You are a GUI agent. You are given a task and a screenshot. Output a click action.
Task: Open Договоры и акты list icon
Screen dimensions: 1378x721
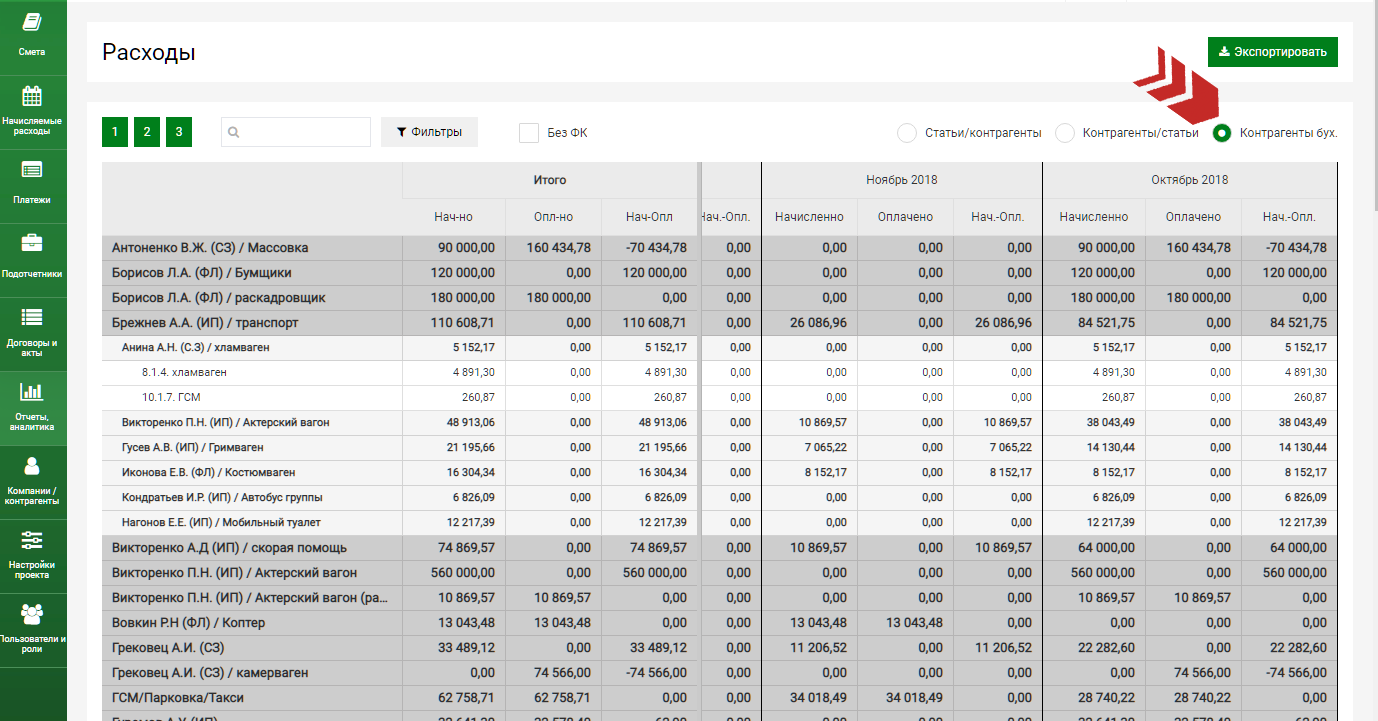pos(32,317)
